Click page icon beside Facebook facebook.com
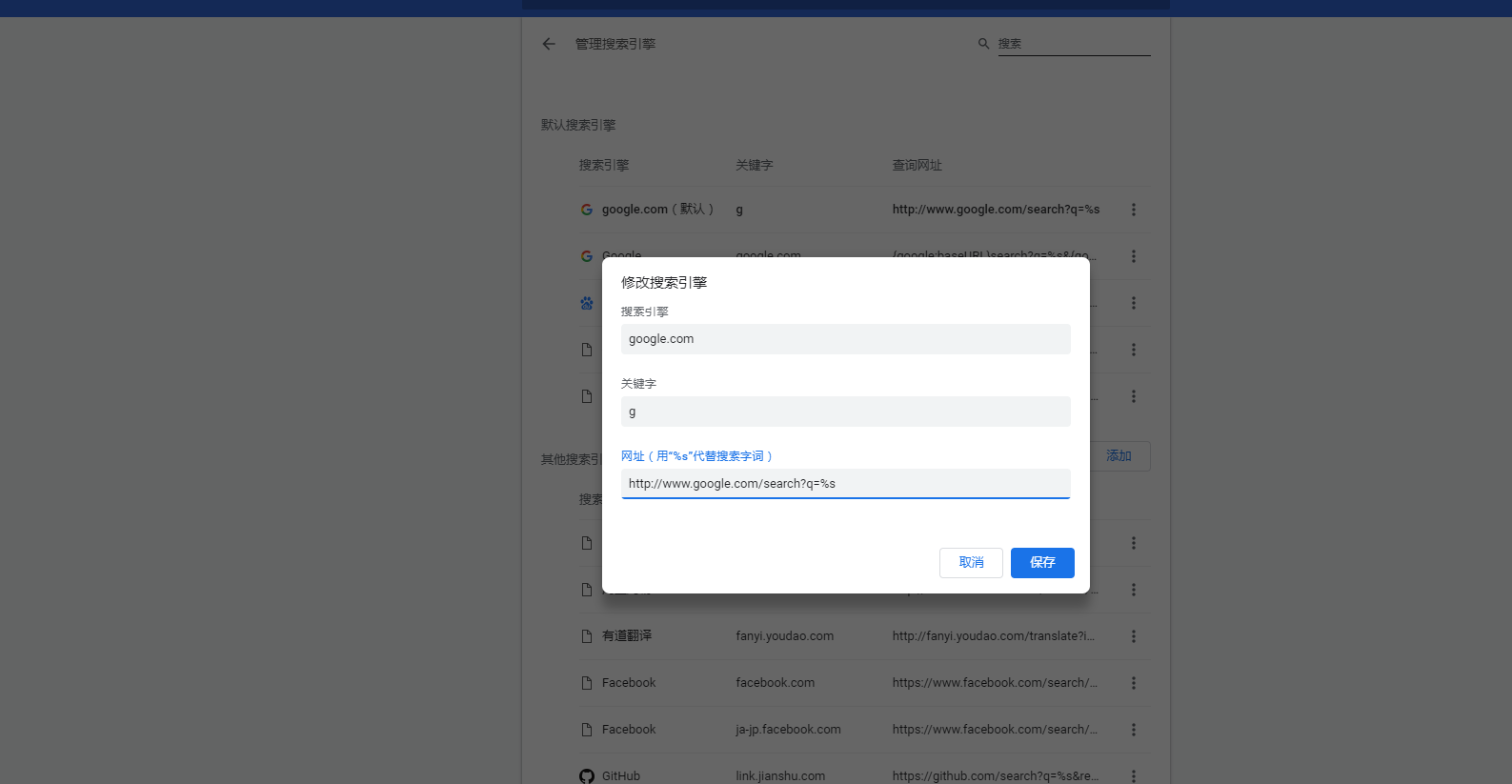Viewport: 1512px width, 784px height. 587,683
